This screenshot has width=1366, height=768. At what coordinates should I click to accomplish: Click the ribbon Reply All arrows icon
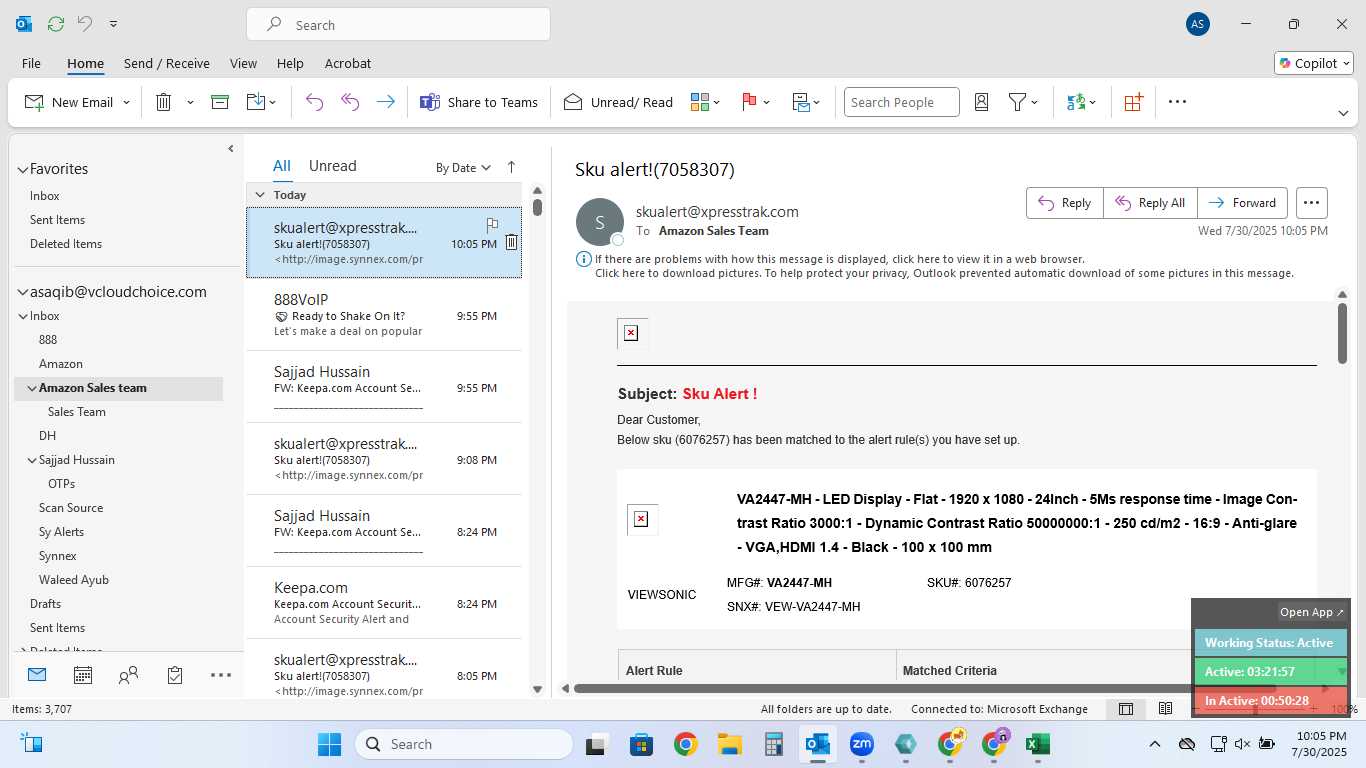[350, 102]
